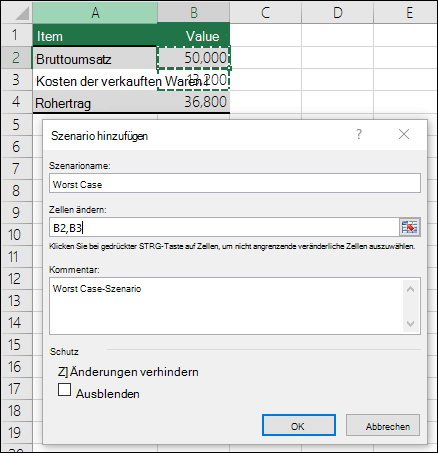438x453 pixels.
Task: Click the Szenario hinzufügen dialog title
Action: pyautogui.click(x=99, y=136)
